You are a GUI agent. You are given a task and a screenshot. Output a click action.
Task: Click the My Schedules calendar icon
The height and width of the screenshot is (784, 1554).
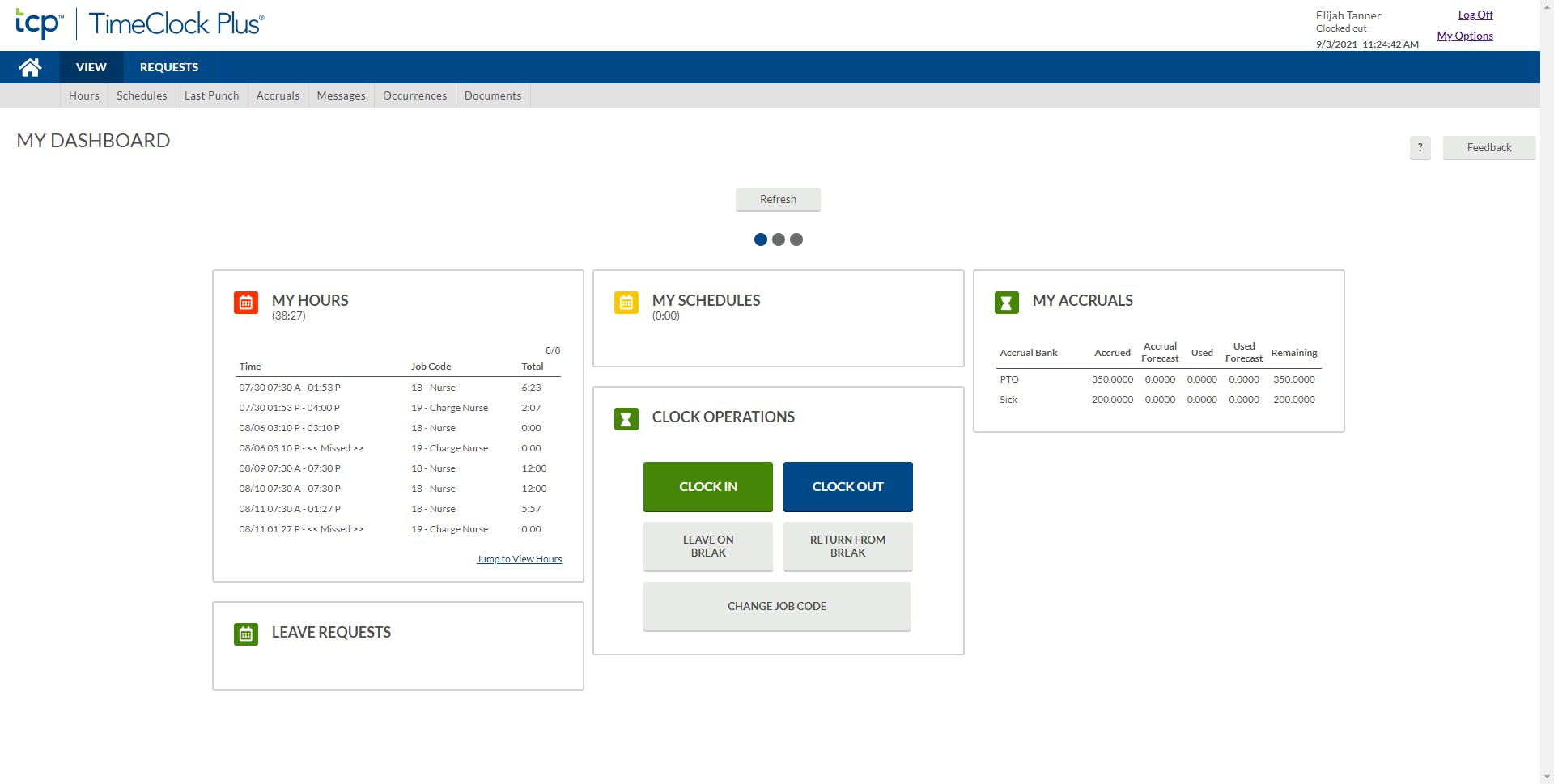point(626,303)
